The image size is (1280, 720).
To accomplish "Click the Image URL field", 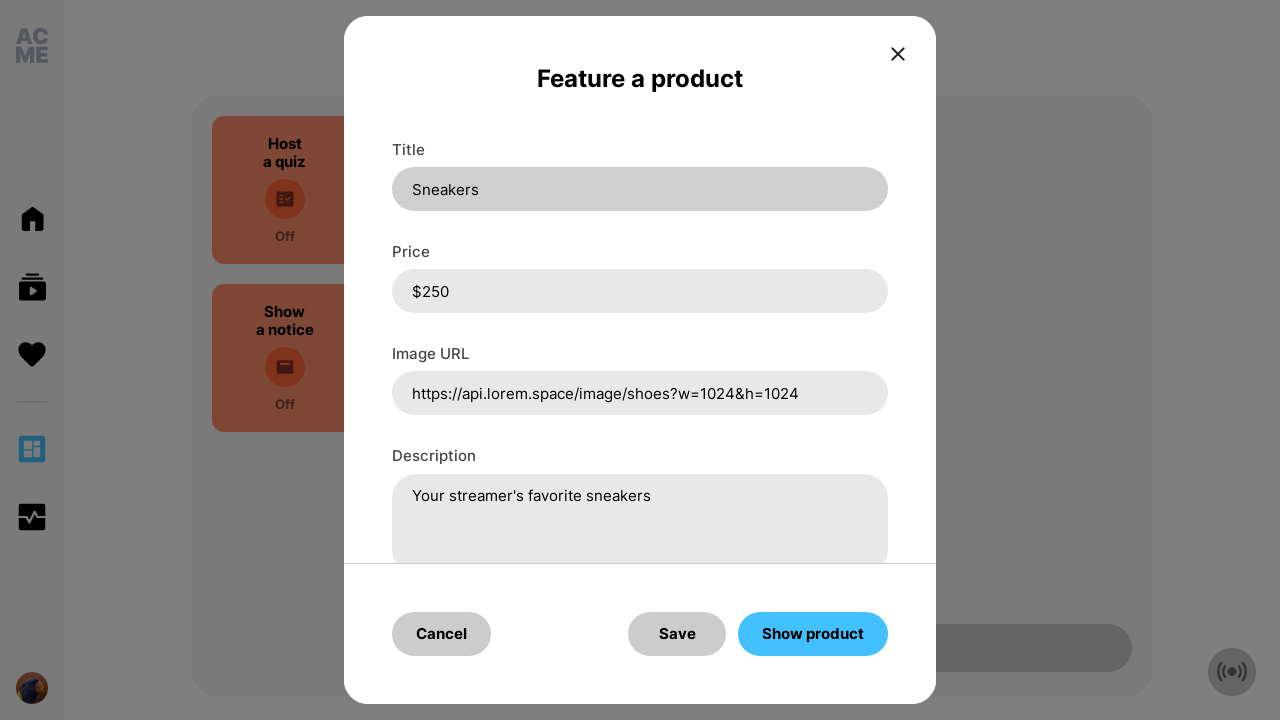I will [640, 393].
